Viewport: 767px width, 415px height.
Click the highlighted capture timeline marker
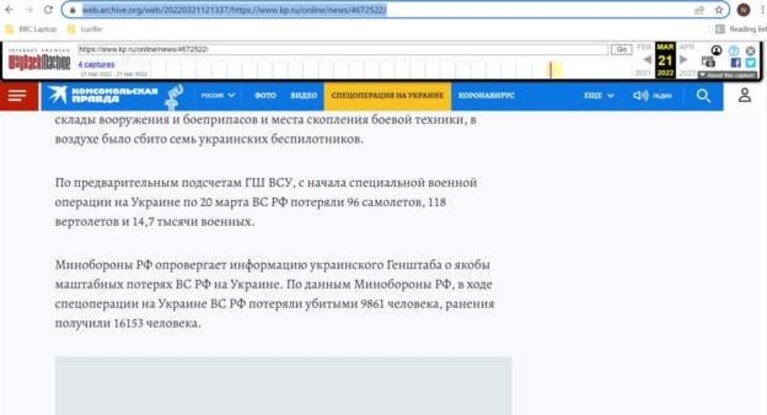[x=551, y=69]
